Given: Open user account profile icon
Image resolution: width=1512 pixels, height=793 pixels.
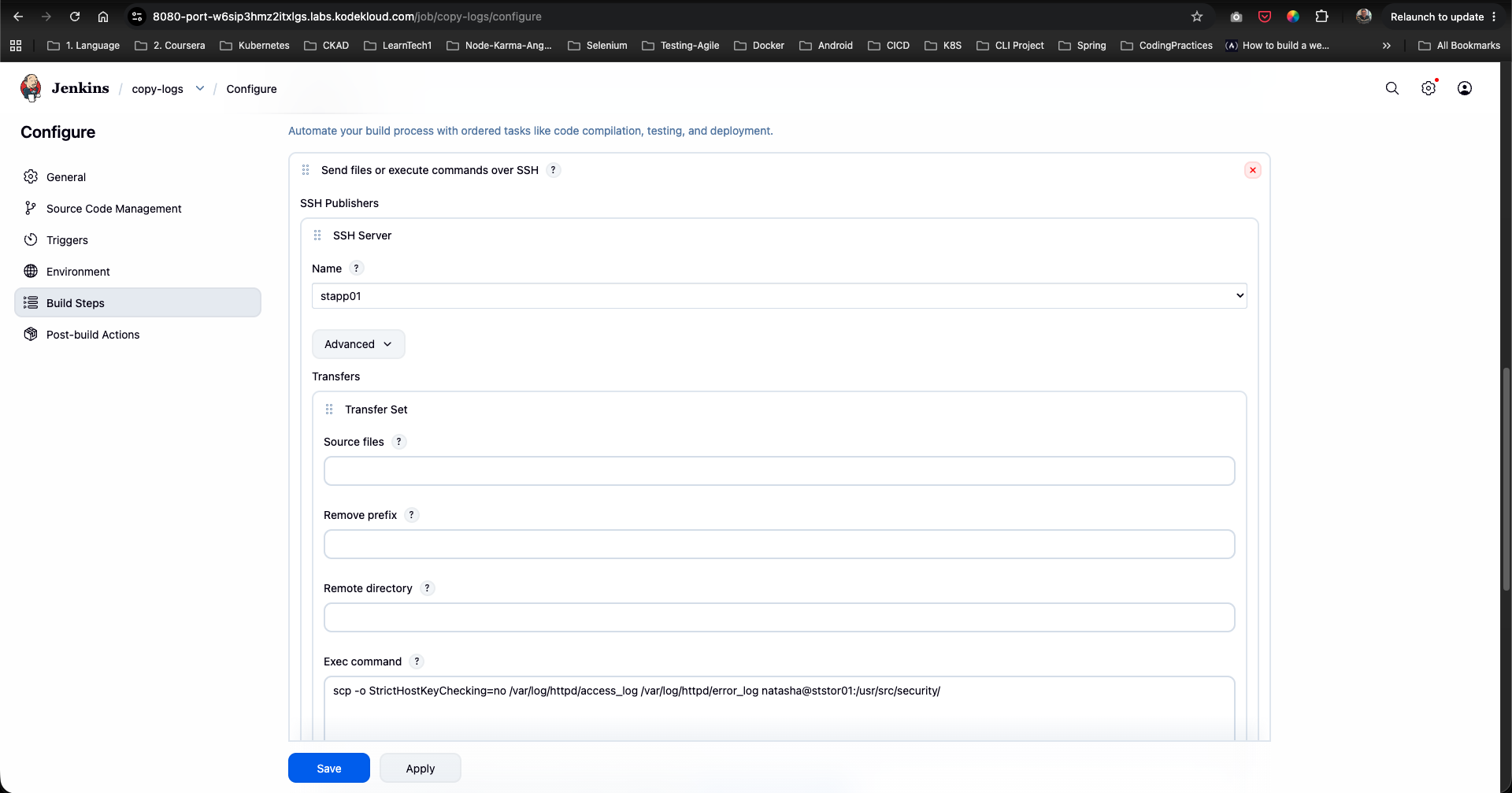Looking at the screenshot, I should click(1465, 88).
